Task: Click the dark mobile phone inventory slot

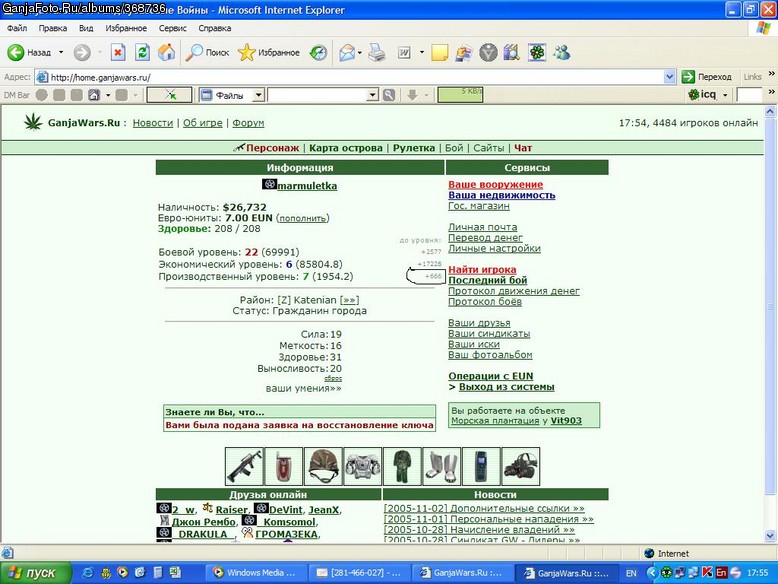Action: pyautogui.click(x=481, y=466)
